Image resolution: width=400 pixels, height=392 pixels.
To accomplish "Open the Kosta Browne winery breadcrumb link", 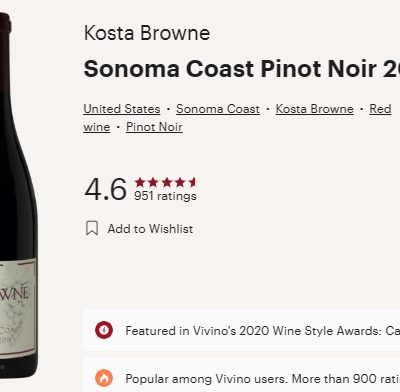I will point(314,109).
